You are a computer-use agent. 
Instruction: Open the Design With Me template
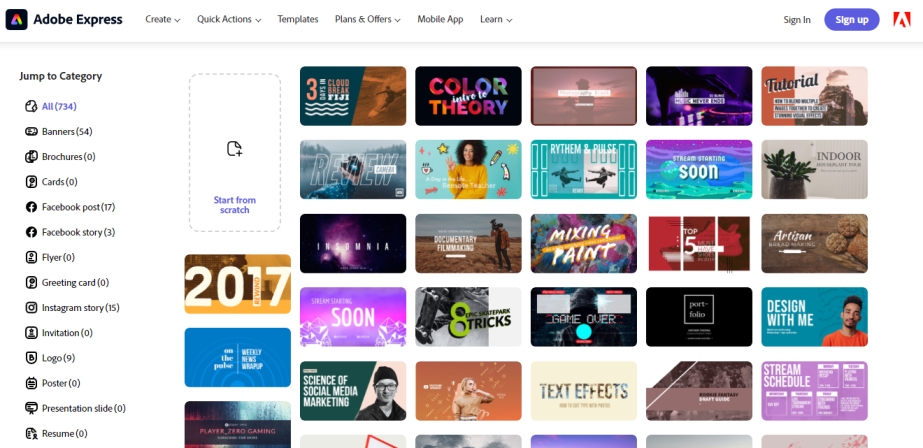(x=815, y=317)
